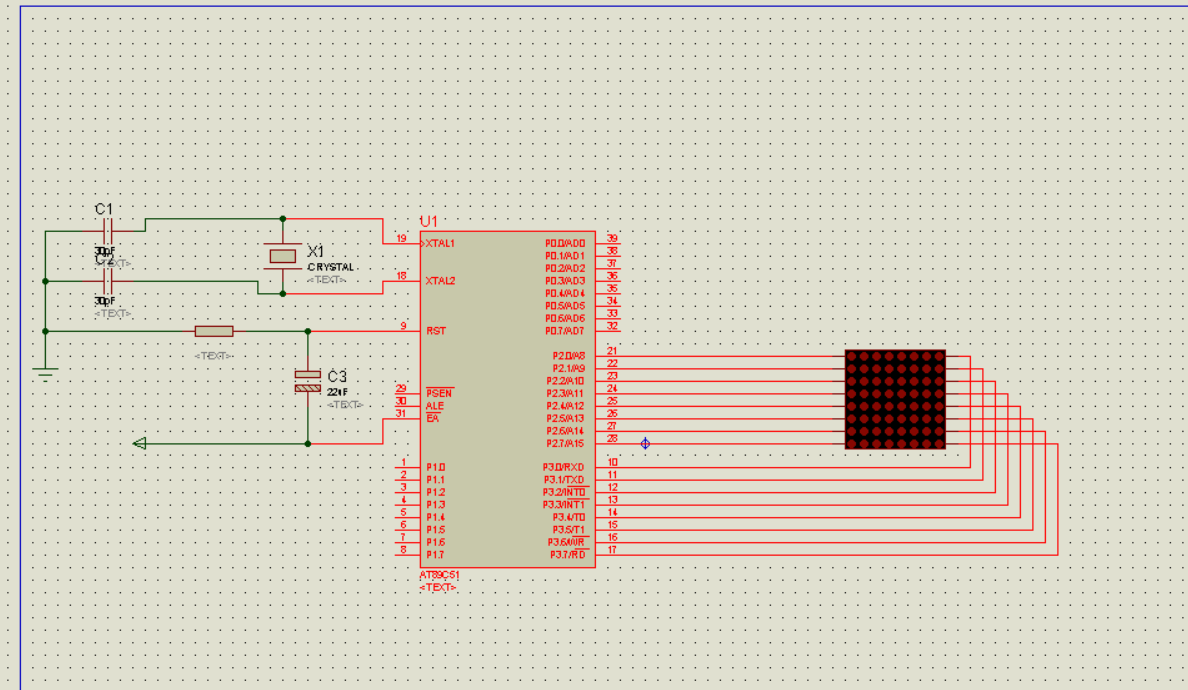1188x690 pixels.
Task: Click the C1 reference label
Action: 104,209
